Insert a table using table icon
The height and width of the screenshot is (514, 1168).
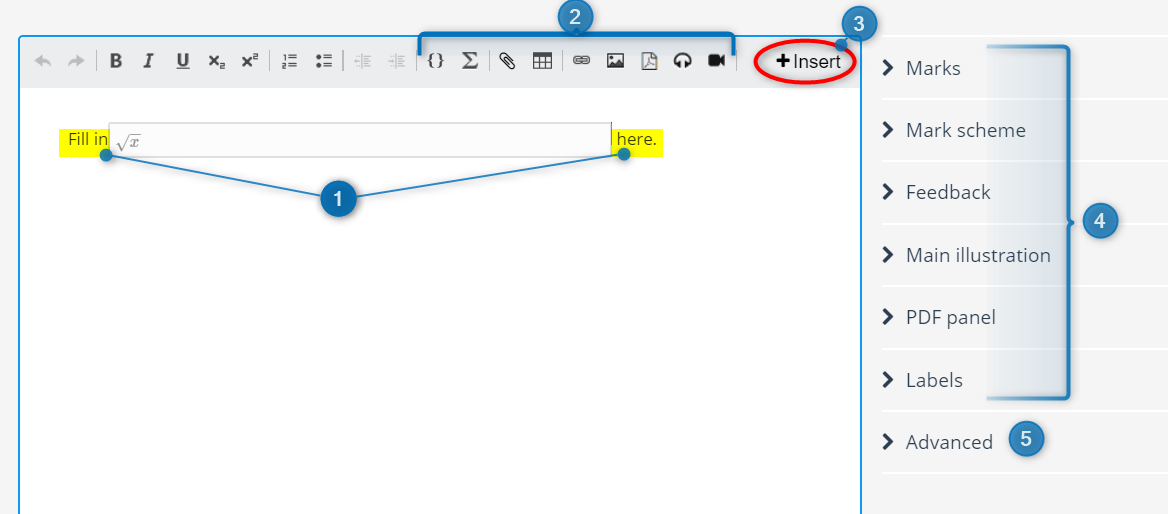(542, 62)
